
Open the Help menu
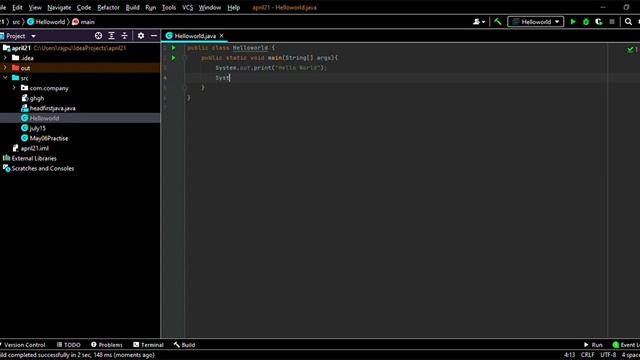point(233,7)
